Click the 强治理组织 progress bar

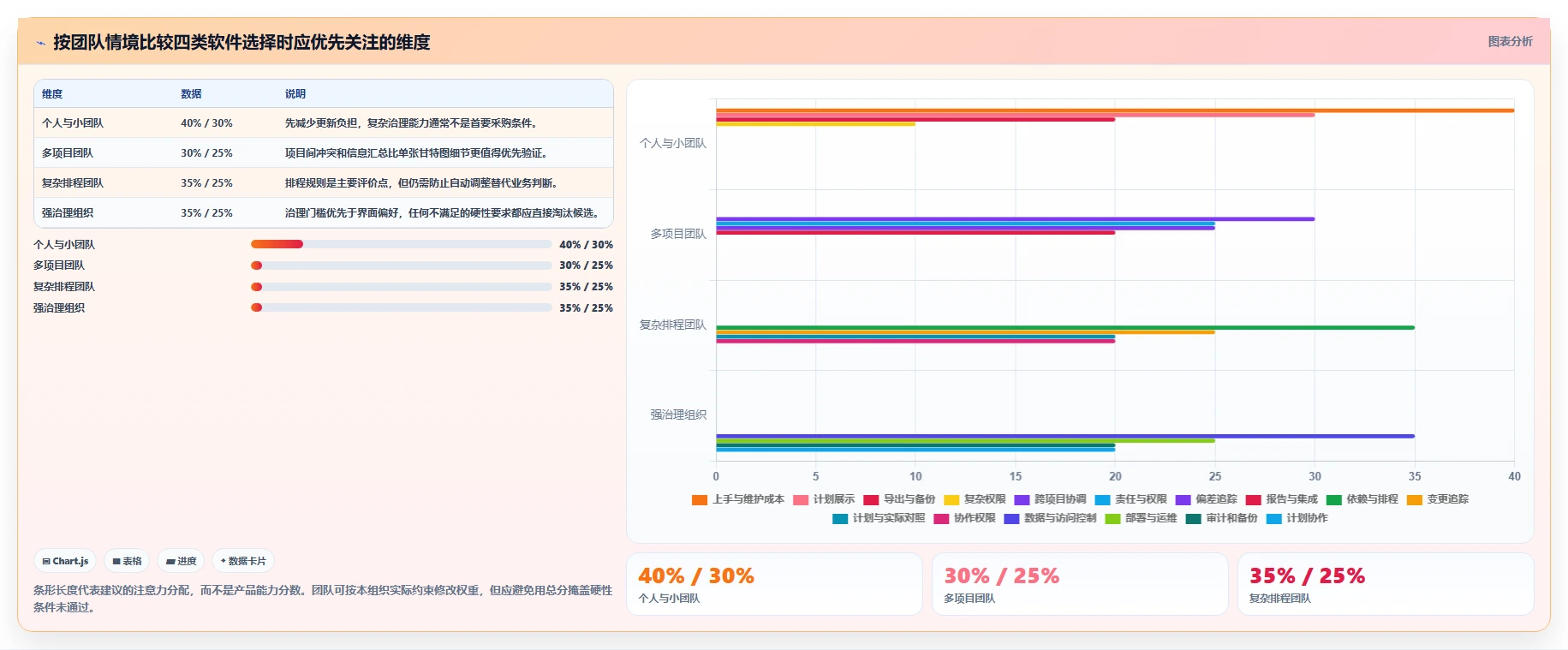point(401,307)
